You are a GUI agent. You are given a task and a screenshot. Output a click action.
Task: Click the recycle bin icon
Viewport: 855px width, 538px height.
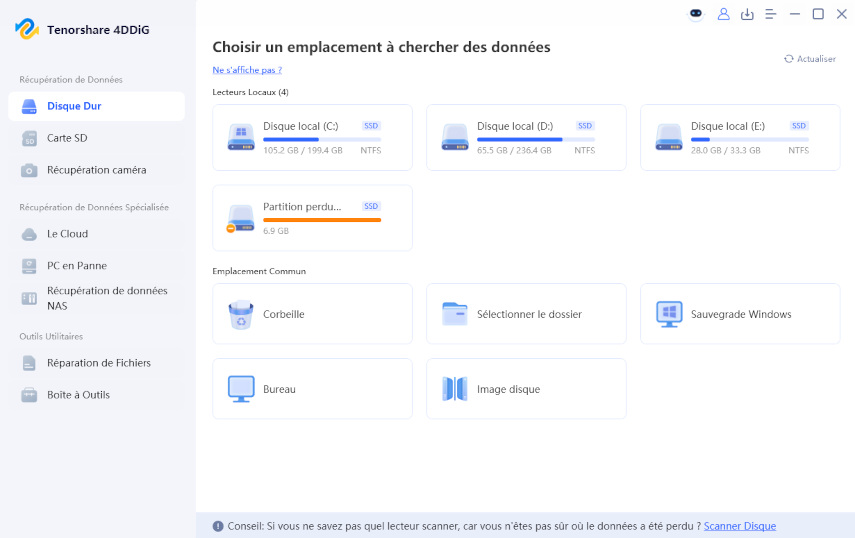coord(241,315)
